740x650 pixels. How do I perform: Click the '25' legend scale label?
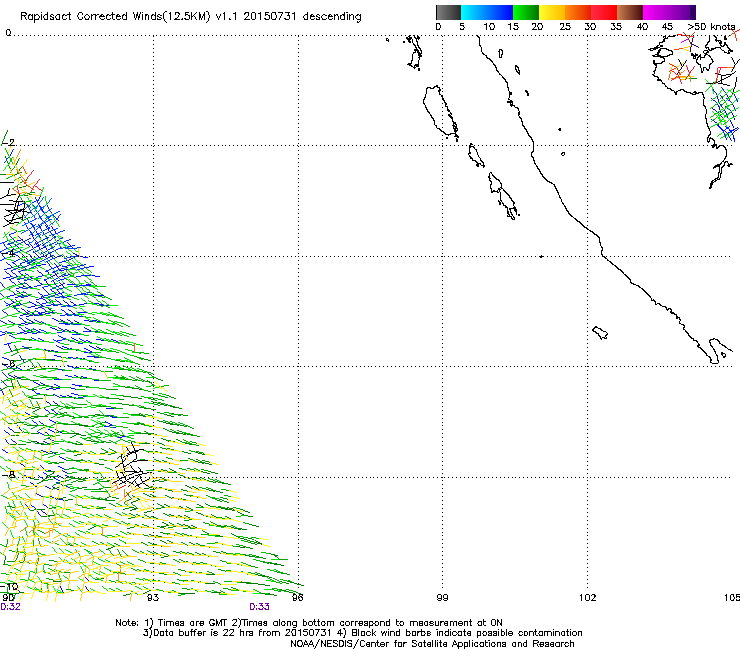(565, 26)
